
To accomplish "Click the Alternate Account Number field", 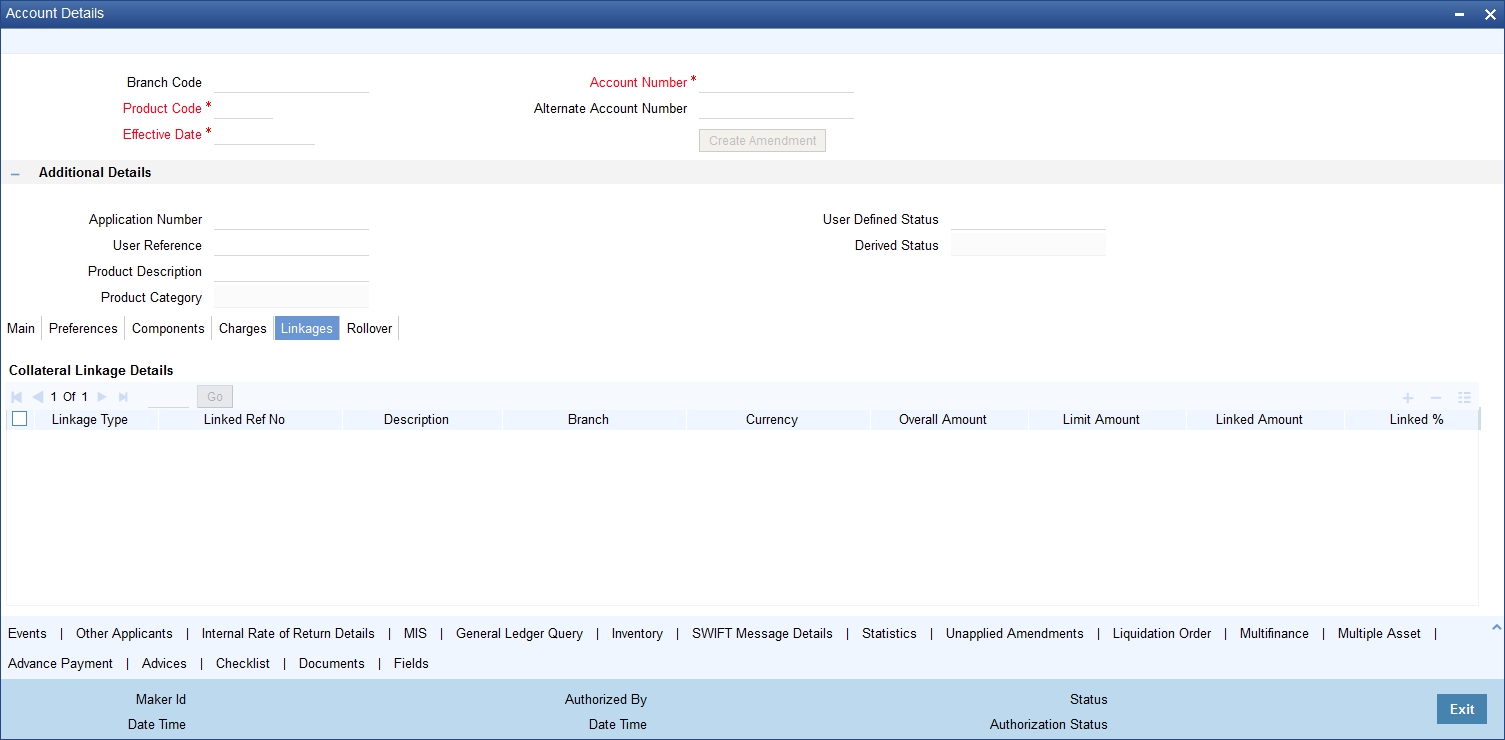I will click(x=776, y=109).
